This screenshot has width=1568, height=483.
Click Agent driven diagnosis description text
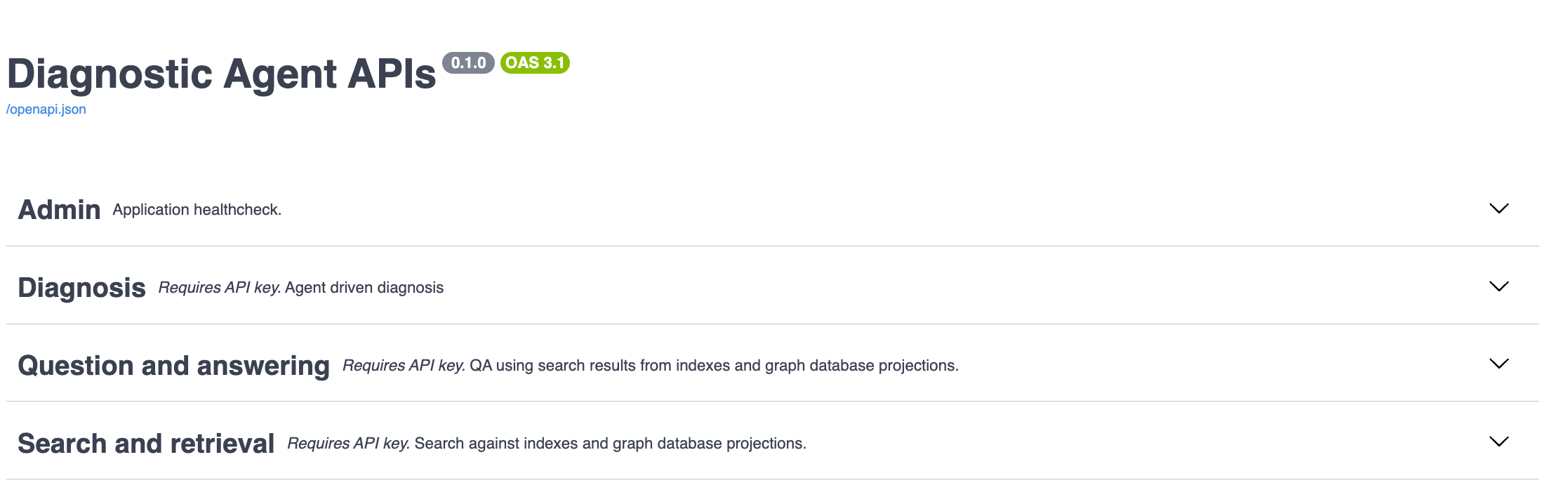365,287
